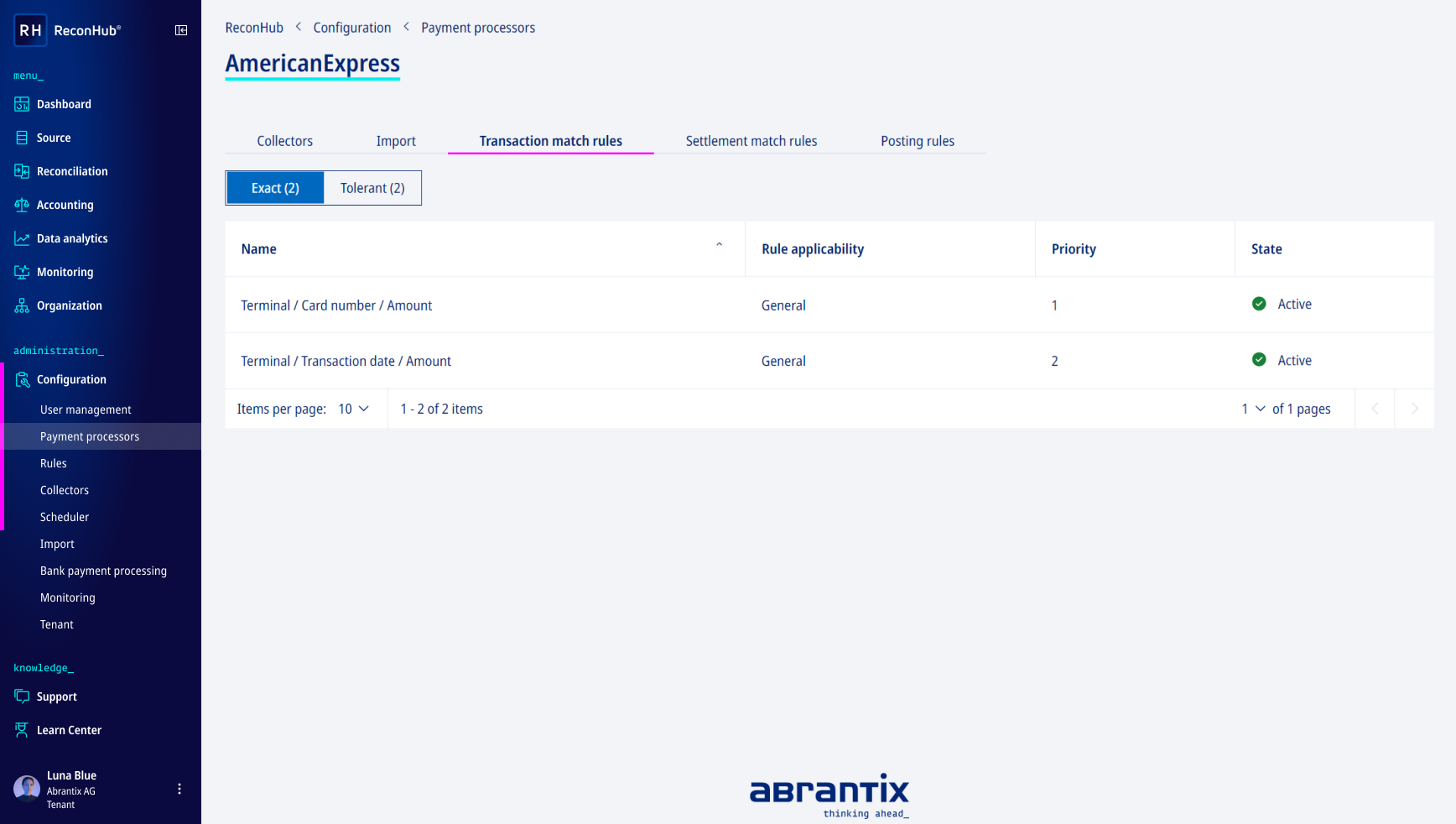Open the Terminal / Card number / Amount rule
Screen dimensions: 1456x824
pyautogui.click(x=336, y=305)
